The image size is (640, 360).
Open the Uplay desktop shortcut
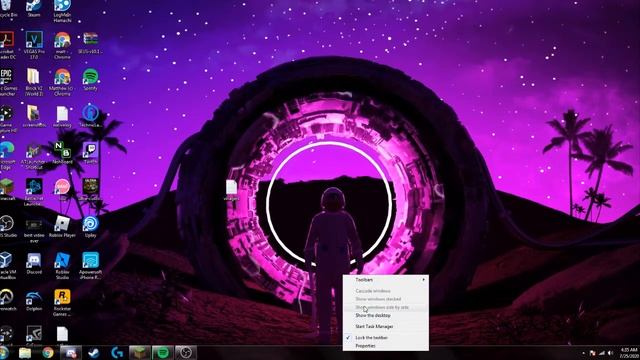coord(90,226)
